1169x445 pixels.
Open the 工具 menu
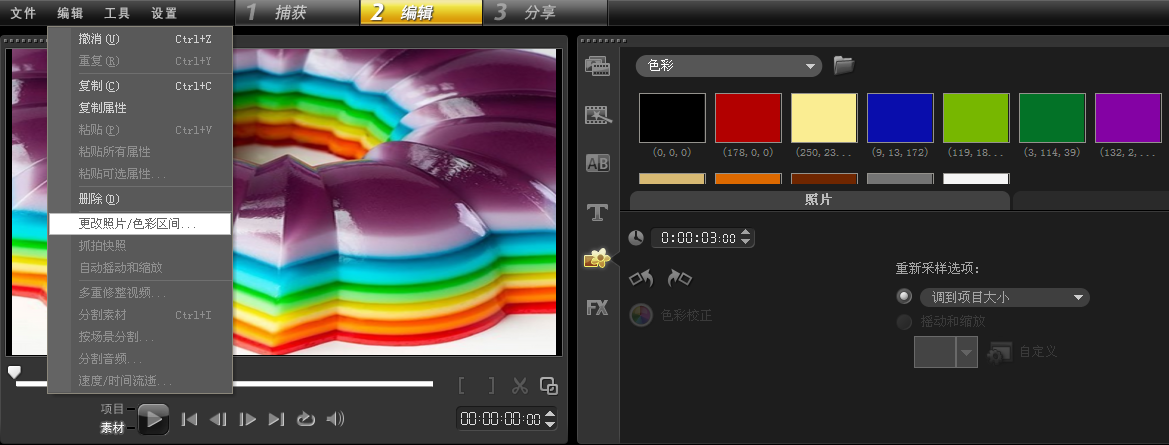click(117, 13)
